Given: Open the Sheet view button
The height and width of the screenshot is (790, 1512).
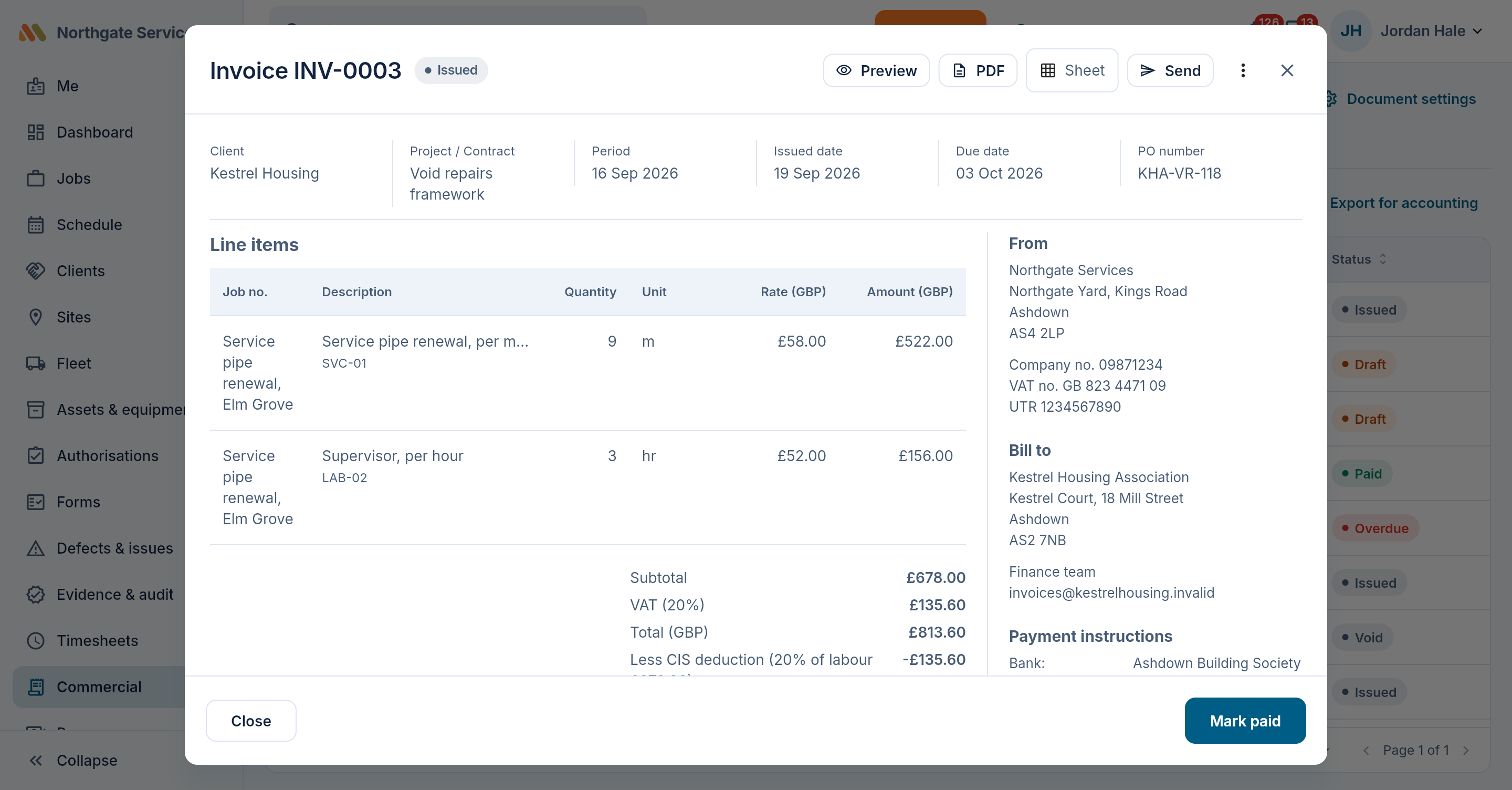Looking at the screenshot, I should click(1072, 70).
